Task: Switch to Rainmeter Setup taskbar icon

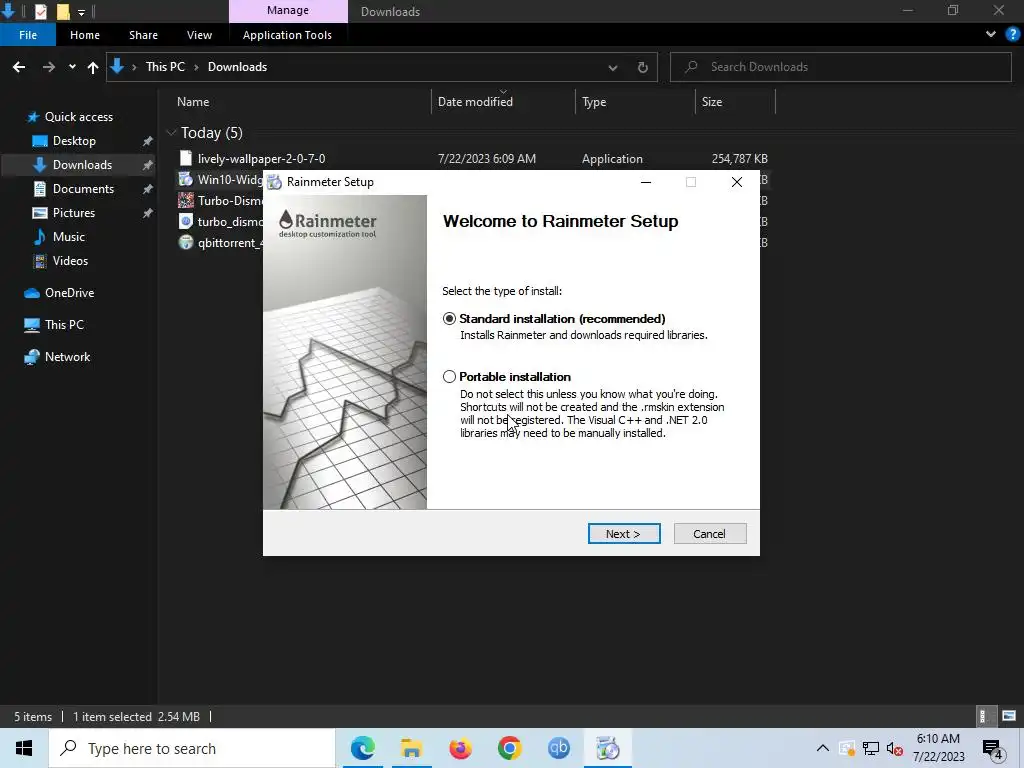Action: point(607,748)
